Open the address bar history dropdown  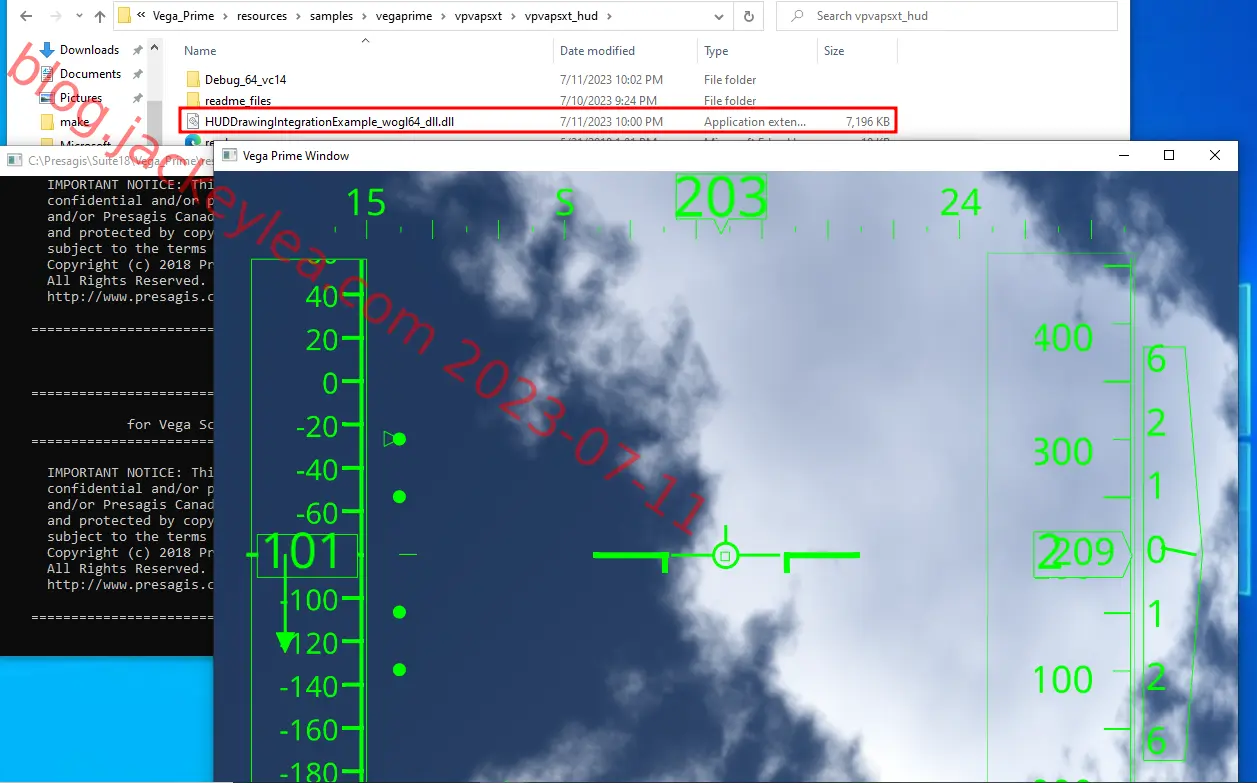(x=719, y=16)
